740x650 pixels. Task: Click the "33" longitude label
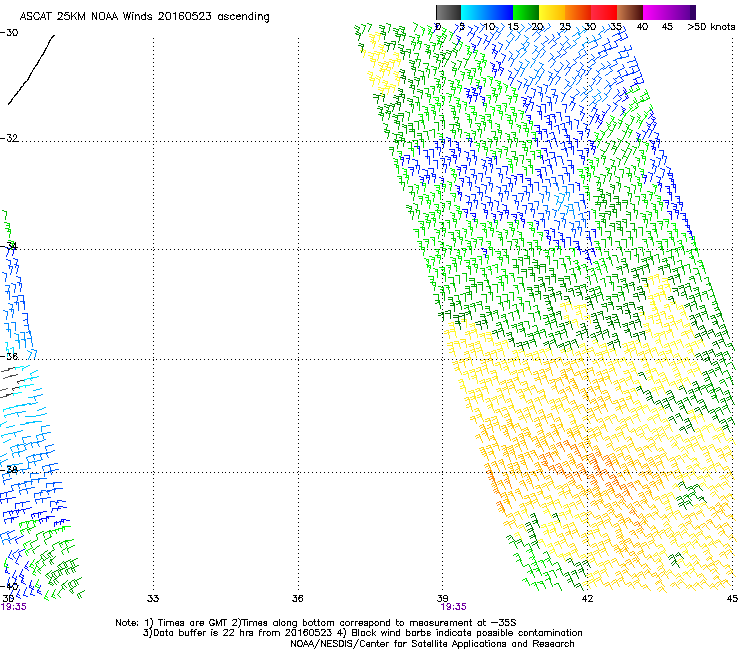tap(153, 599)
